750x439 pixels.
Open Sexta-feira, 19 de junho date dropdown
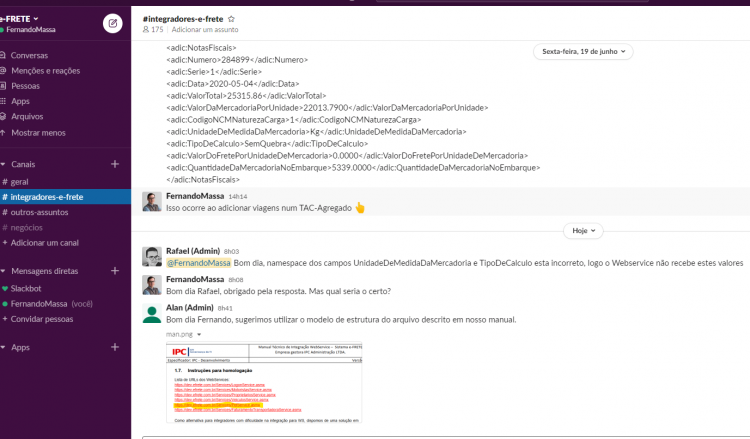click(x=583, y=52)
